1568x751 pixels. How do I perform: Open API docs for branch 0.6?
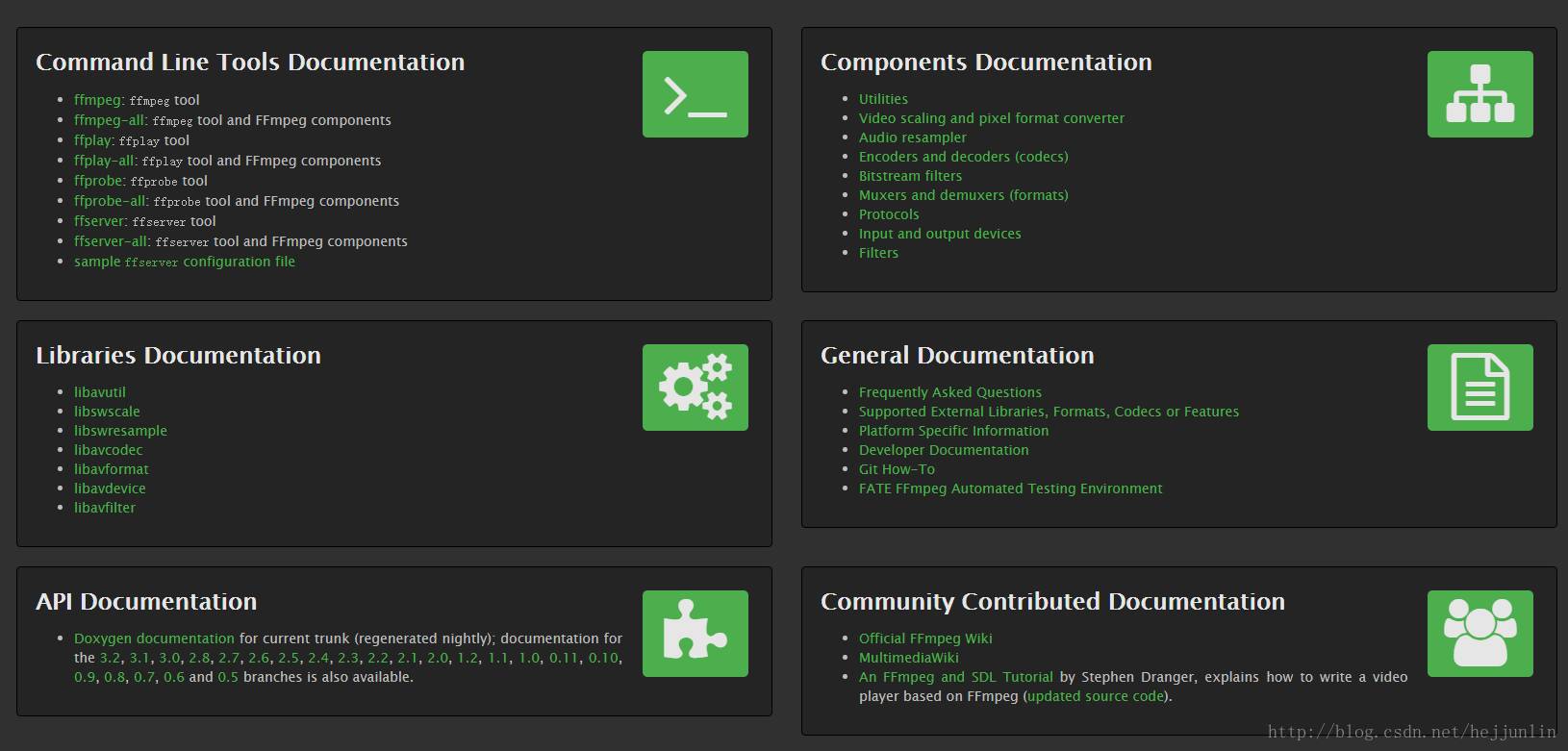[174, 677]
